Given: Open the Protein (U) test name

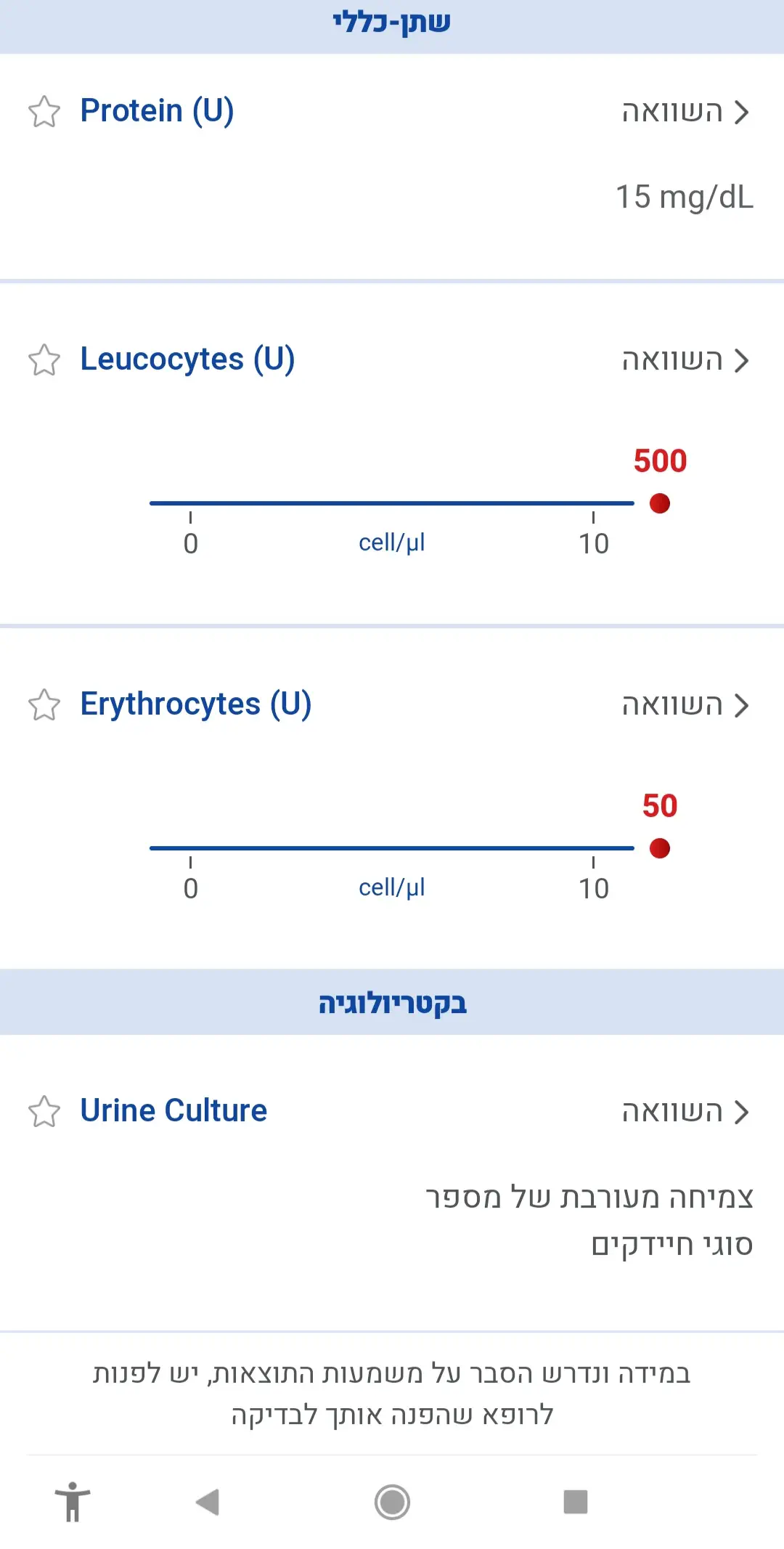Looking at the screenshot, I should pyautogui.click(x=157, y=111).
